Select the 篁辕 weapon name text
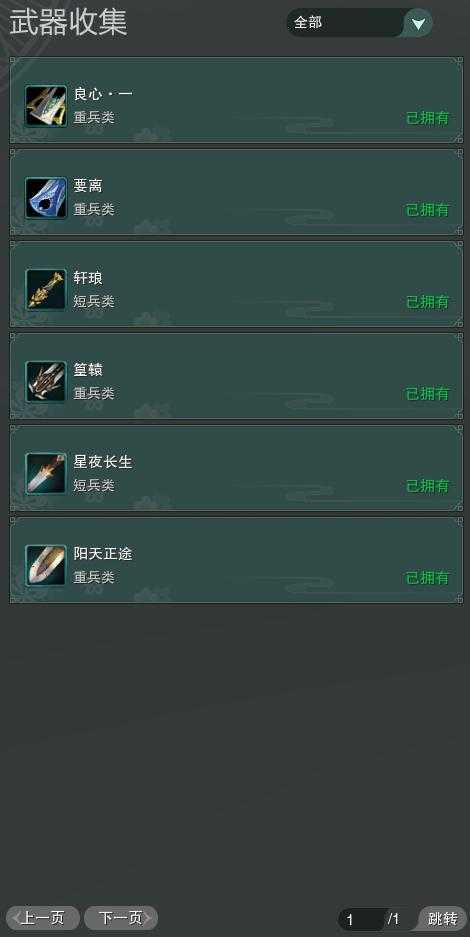Image resolution: width=470 pixels, height=937 pixels. (88, 370)
